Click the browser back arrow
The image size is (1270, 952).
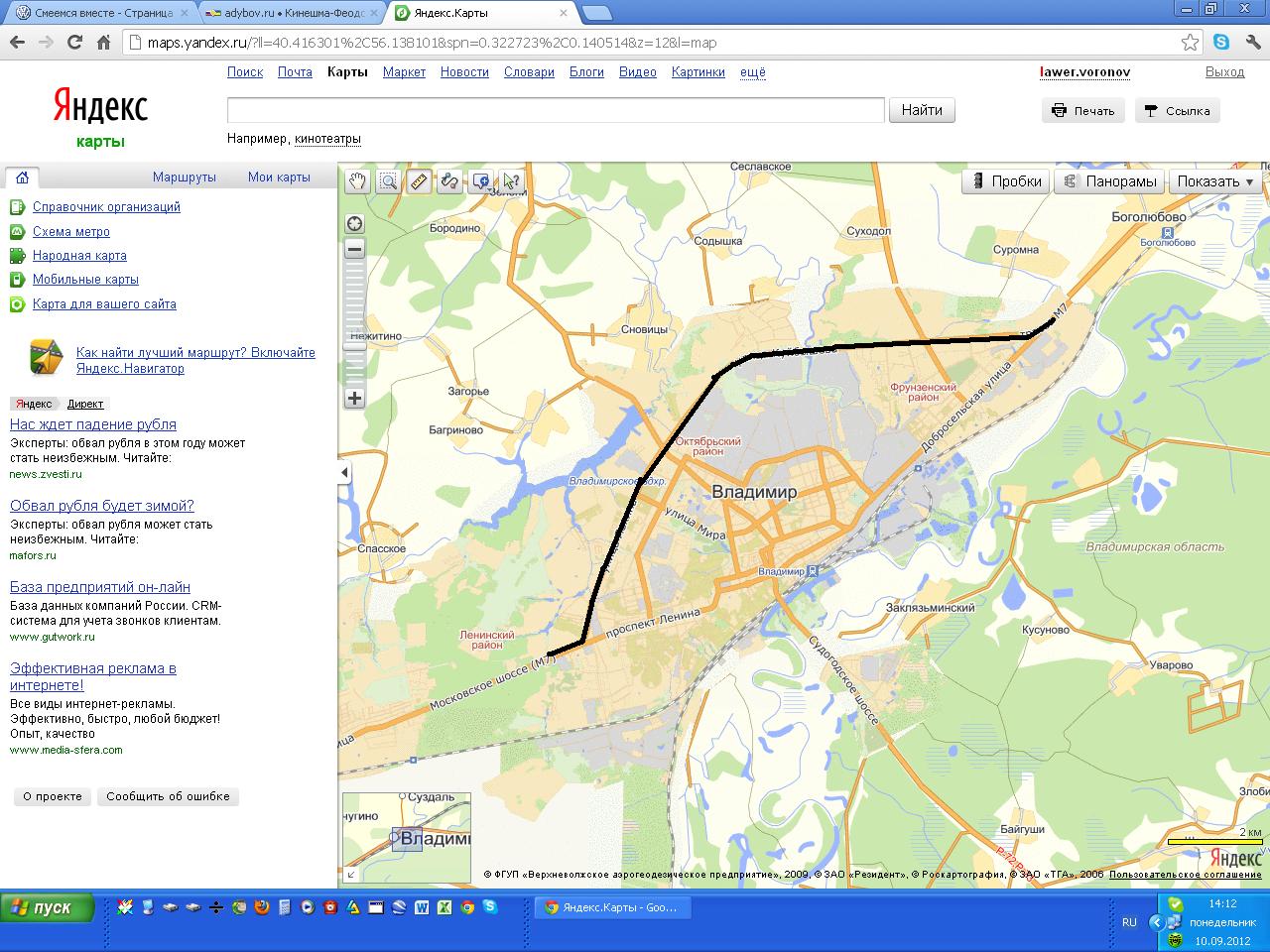pos(18,43)
